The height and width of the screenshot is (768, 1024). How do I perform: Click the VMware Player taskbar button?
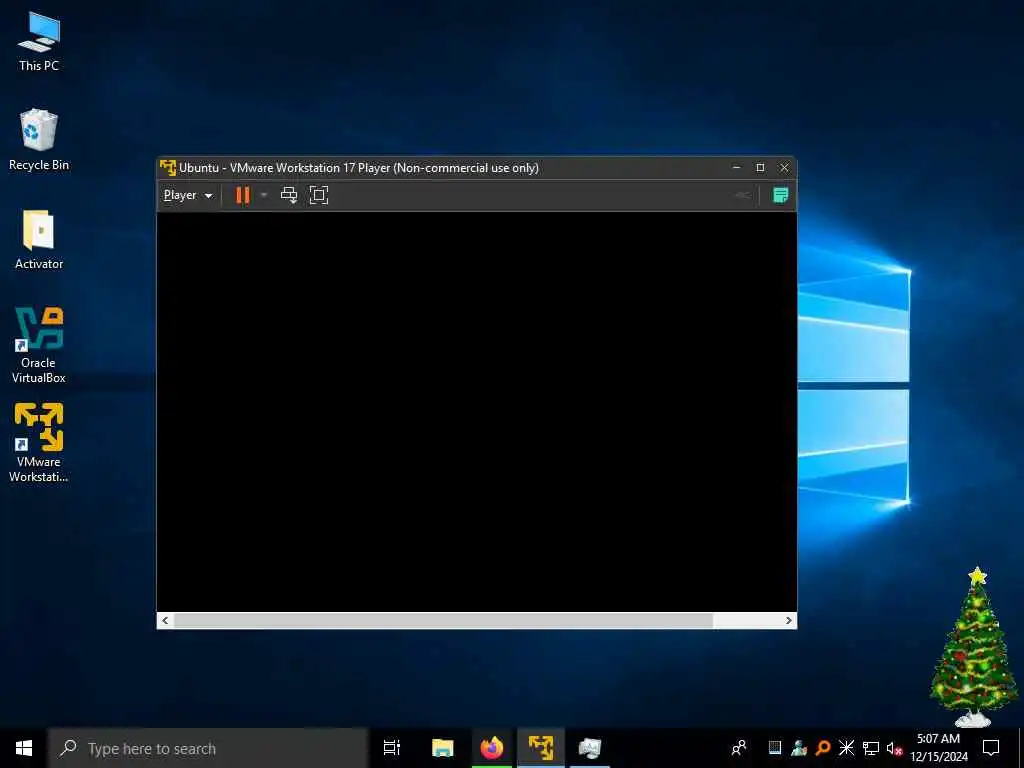coord(541,748)
